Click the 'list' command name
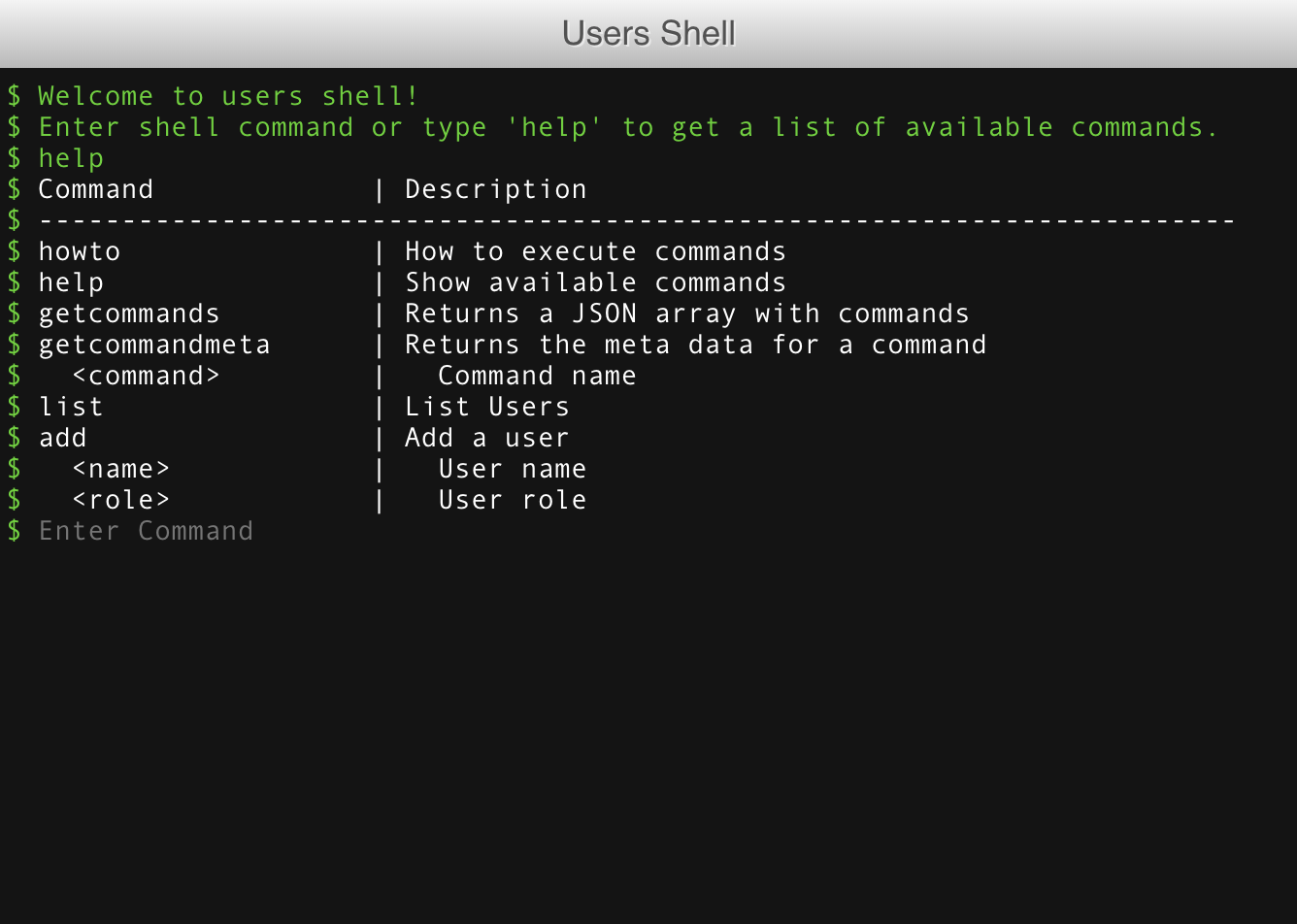 pyautogui.click(x=71, y=407)
